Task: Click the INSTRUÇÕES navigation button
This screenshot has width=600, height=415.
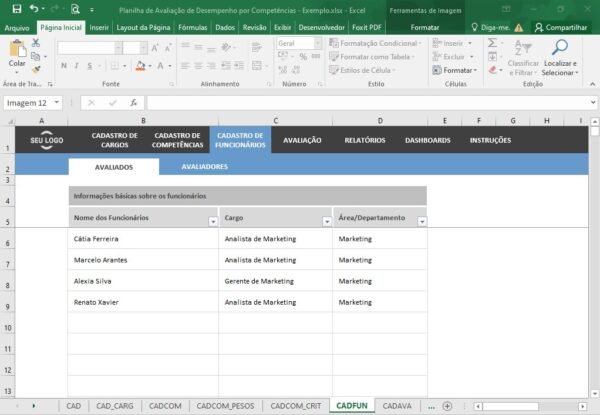Action: [491, 140]
